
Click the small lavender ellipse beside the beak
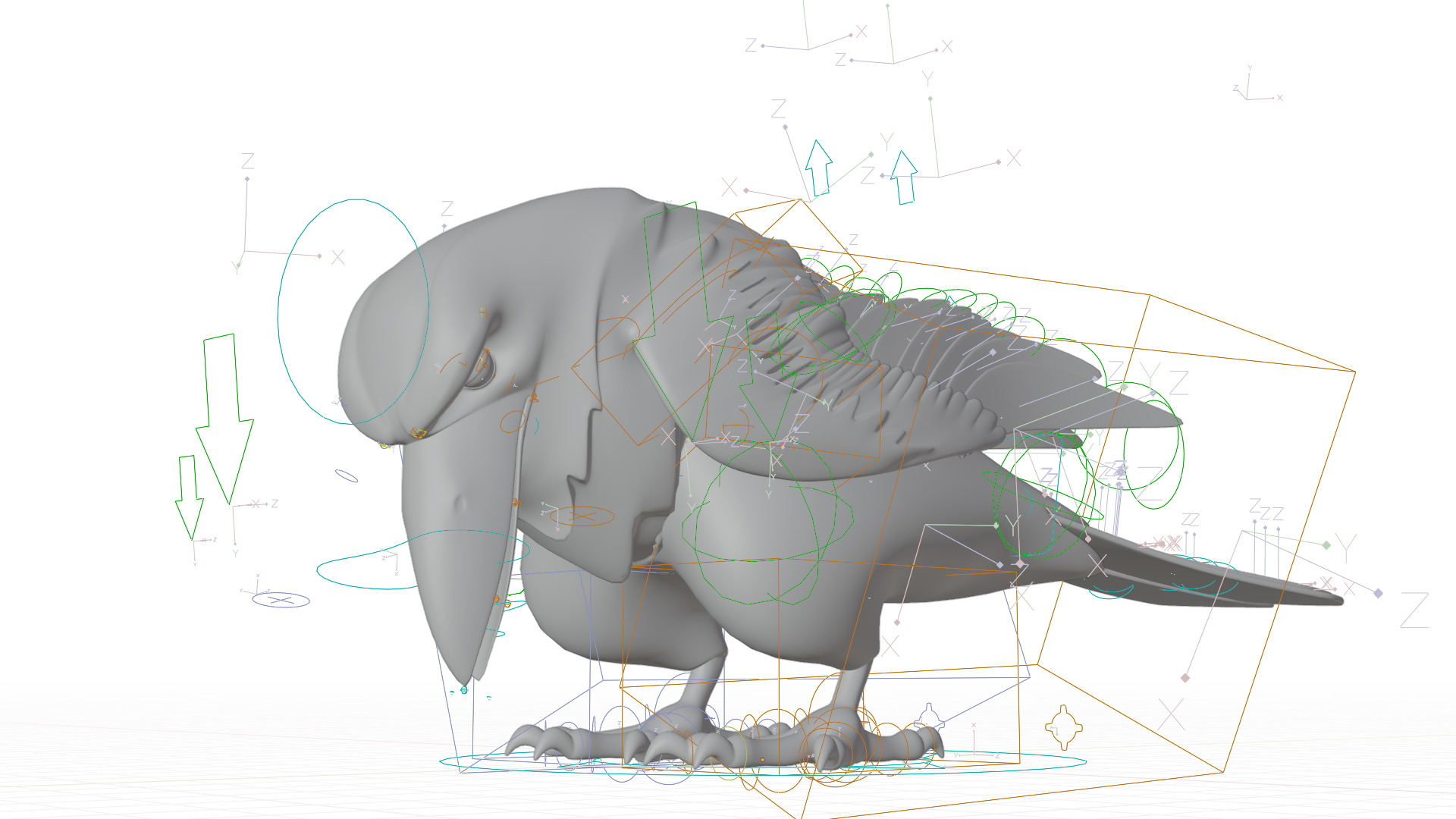[x=347, y=476]
